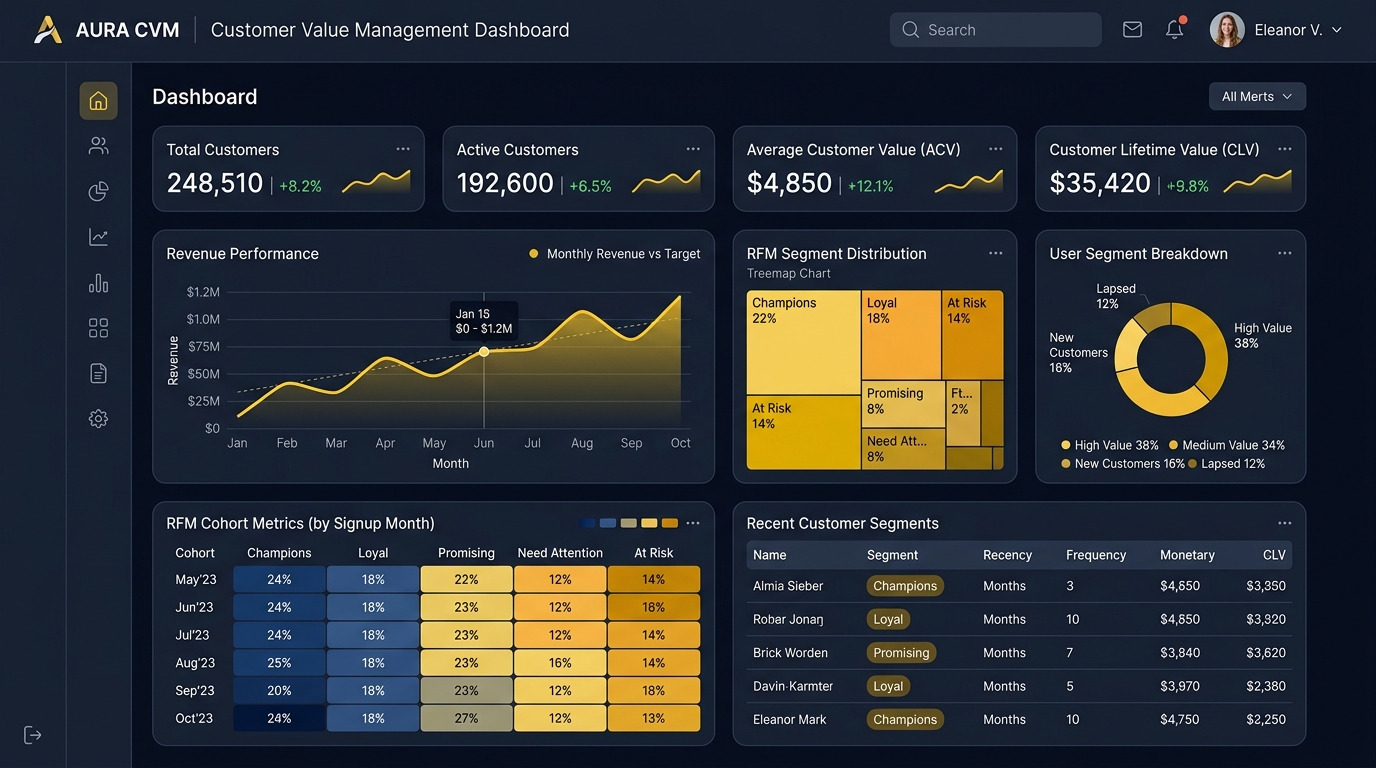Open the Customers people icon in sidebar

pyautogui.click(x=98, y=146)
